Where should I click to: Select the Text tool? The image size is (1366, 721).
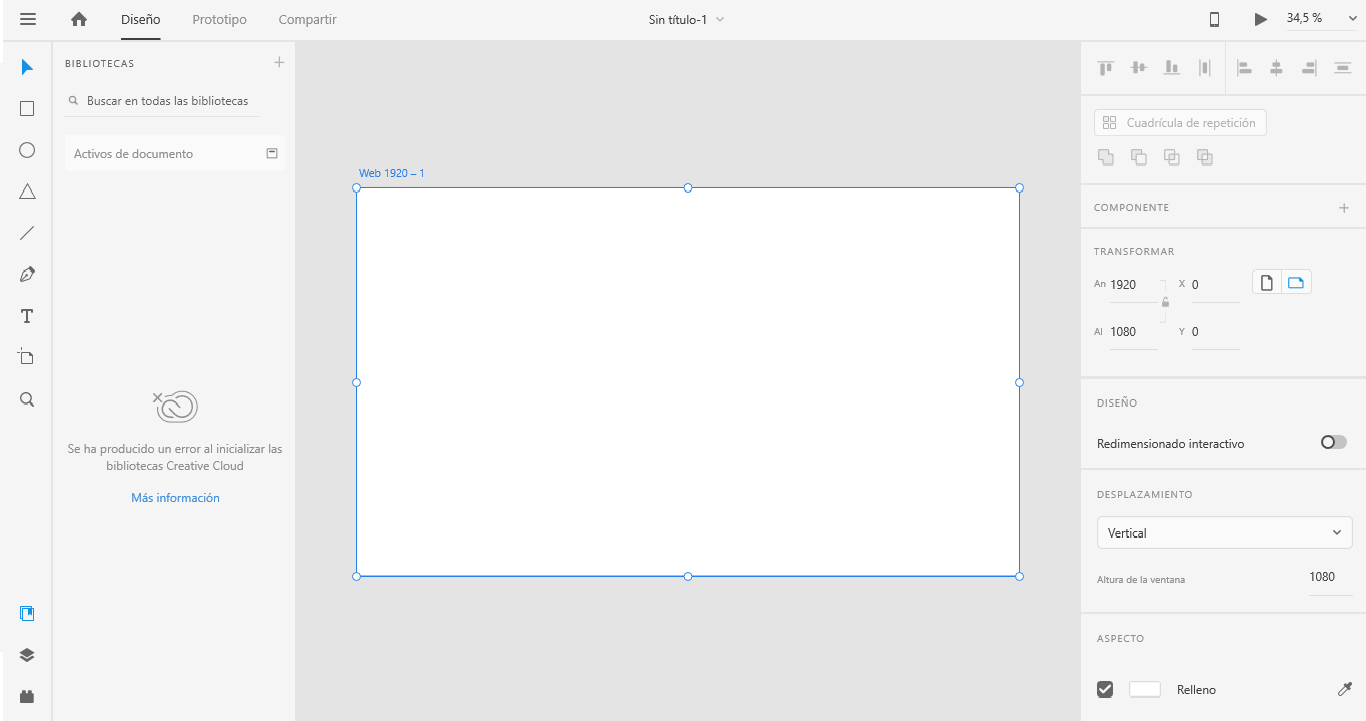click(x=27, y=317)
